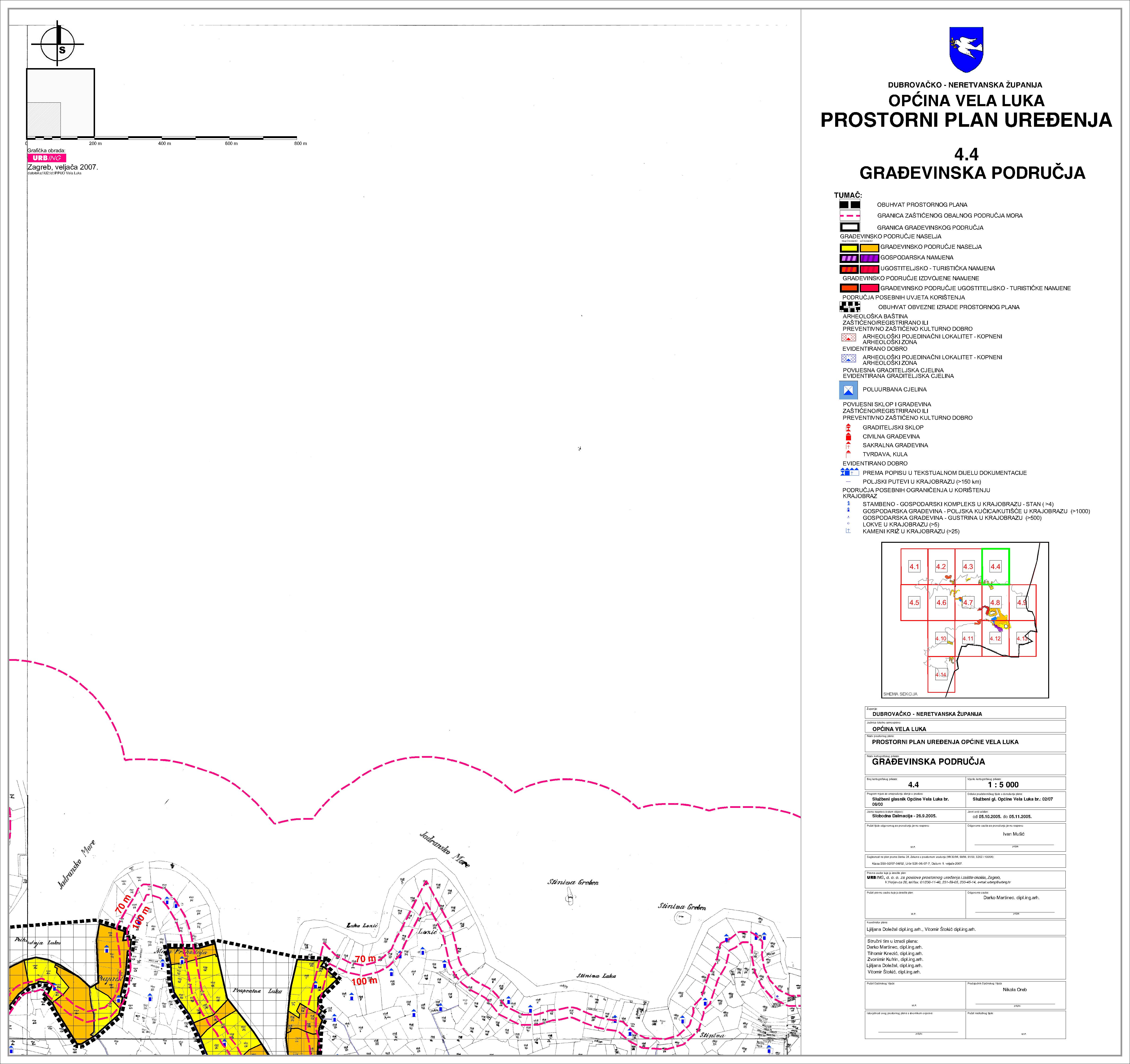Click the 1 : 5 000 scale field

point(1003,784)
